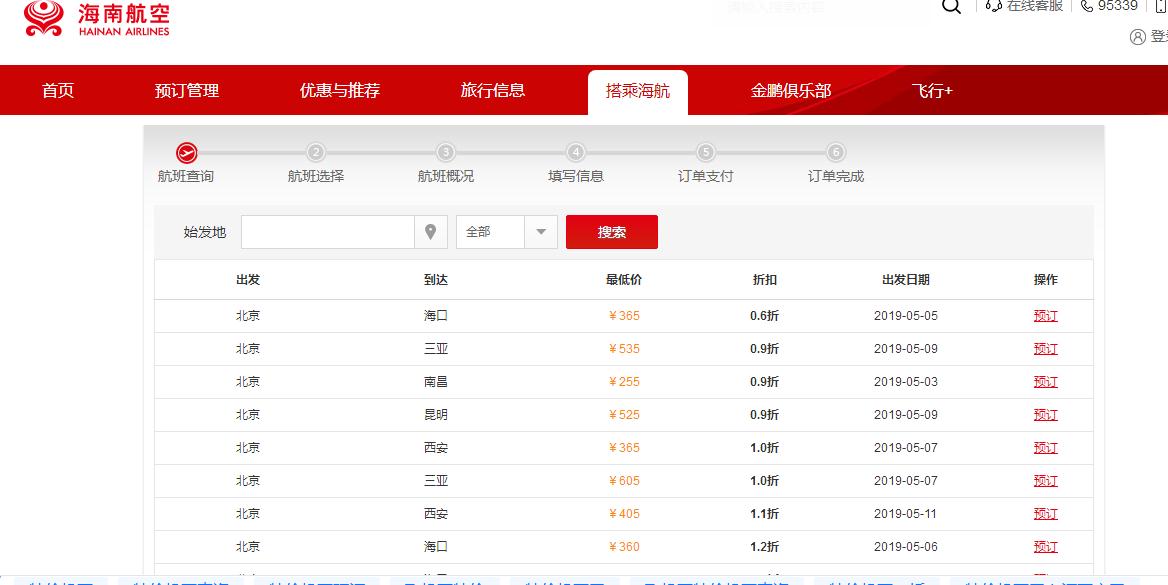
Task: Click the 最低价 column header
Action: (x=623, y=280)
